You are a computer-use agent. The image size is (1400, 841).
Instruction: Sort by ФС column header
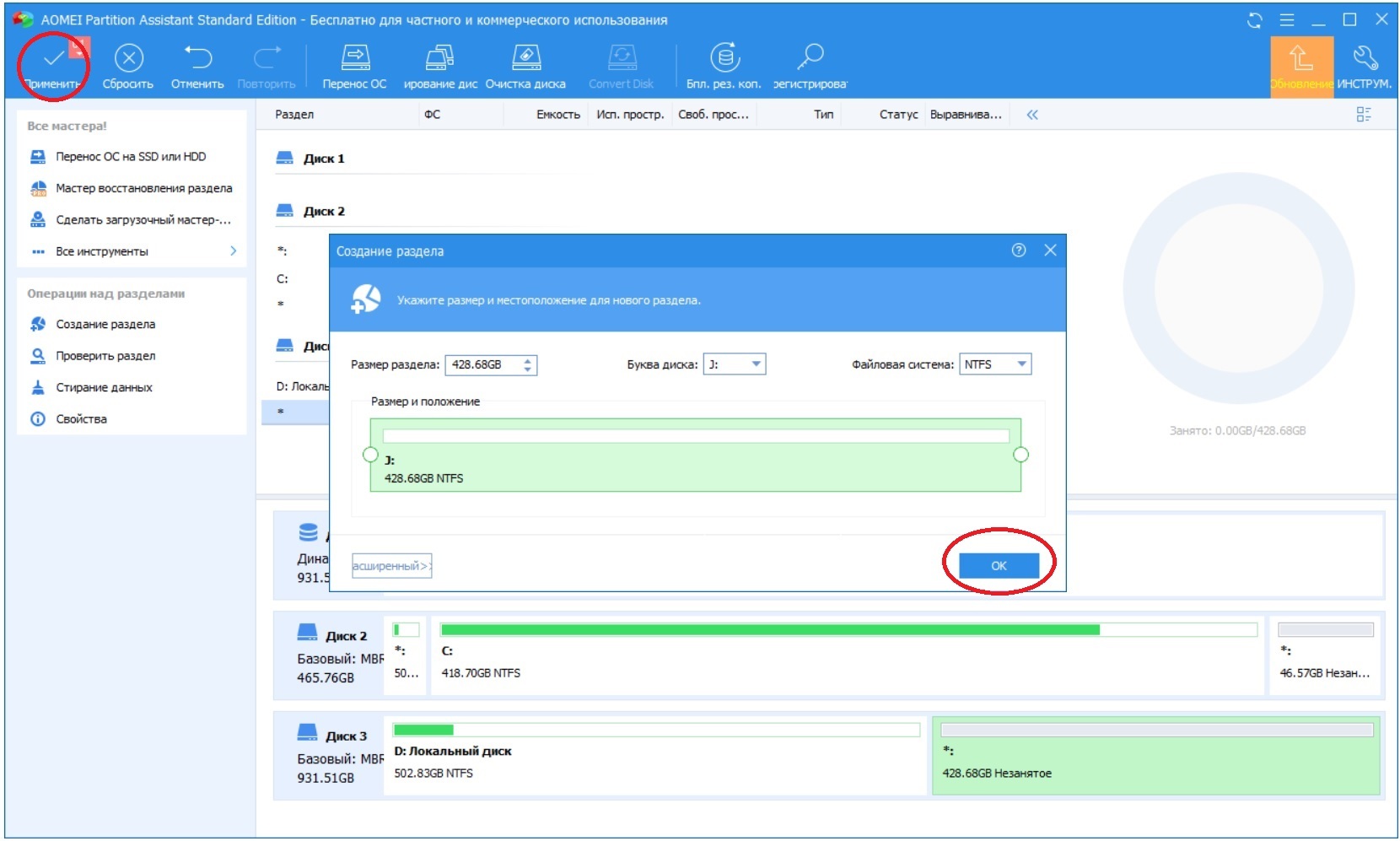tap(432, 115)
